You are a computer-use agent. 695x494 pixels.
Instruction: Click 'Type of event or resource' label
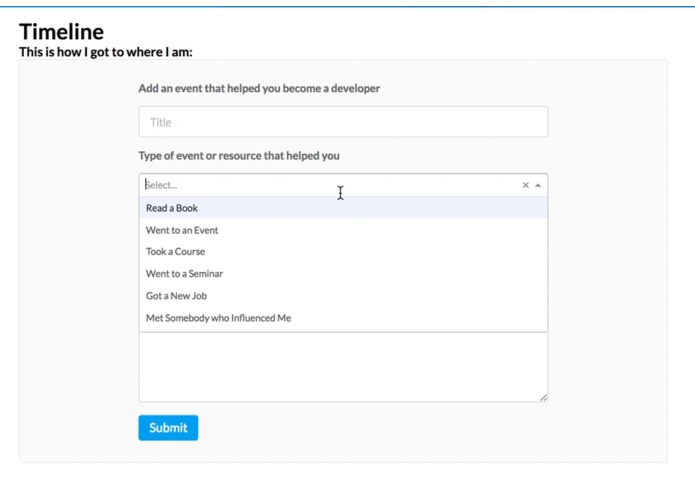(239, 156)
